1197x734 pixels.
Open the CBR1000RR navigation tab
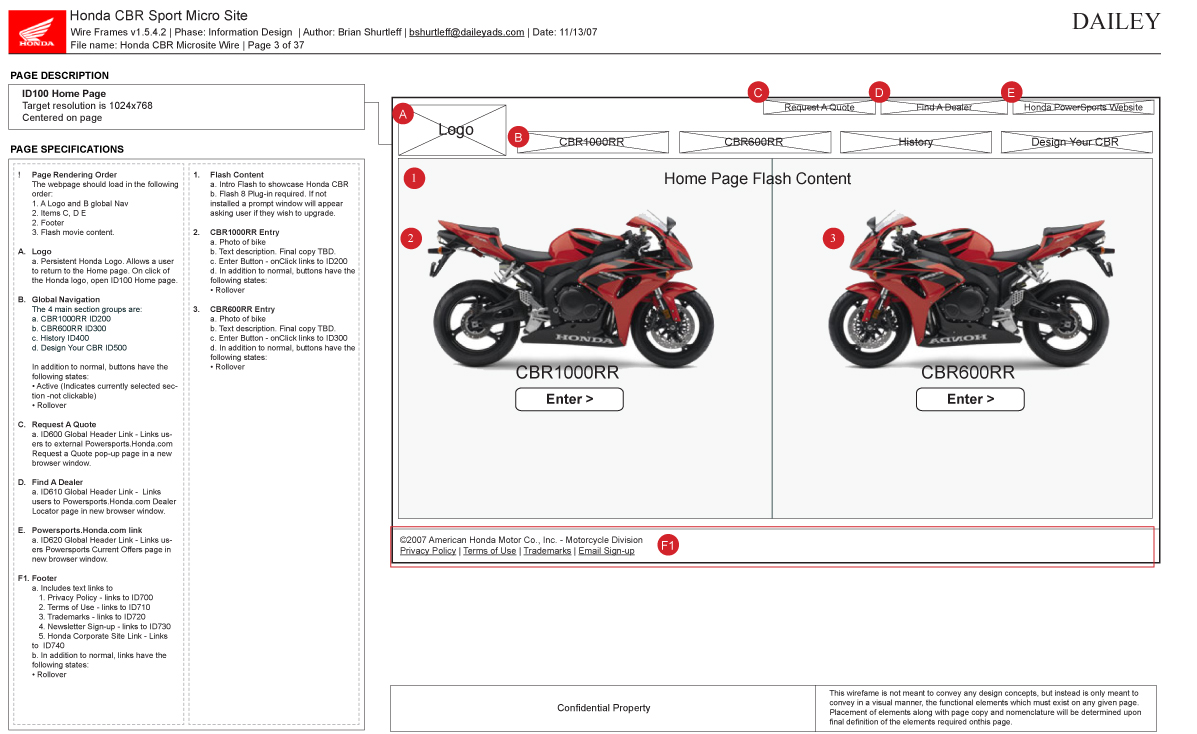click(x=592, y=142)
